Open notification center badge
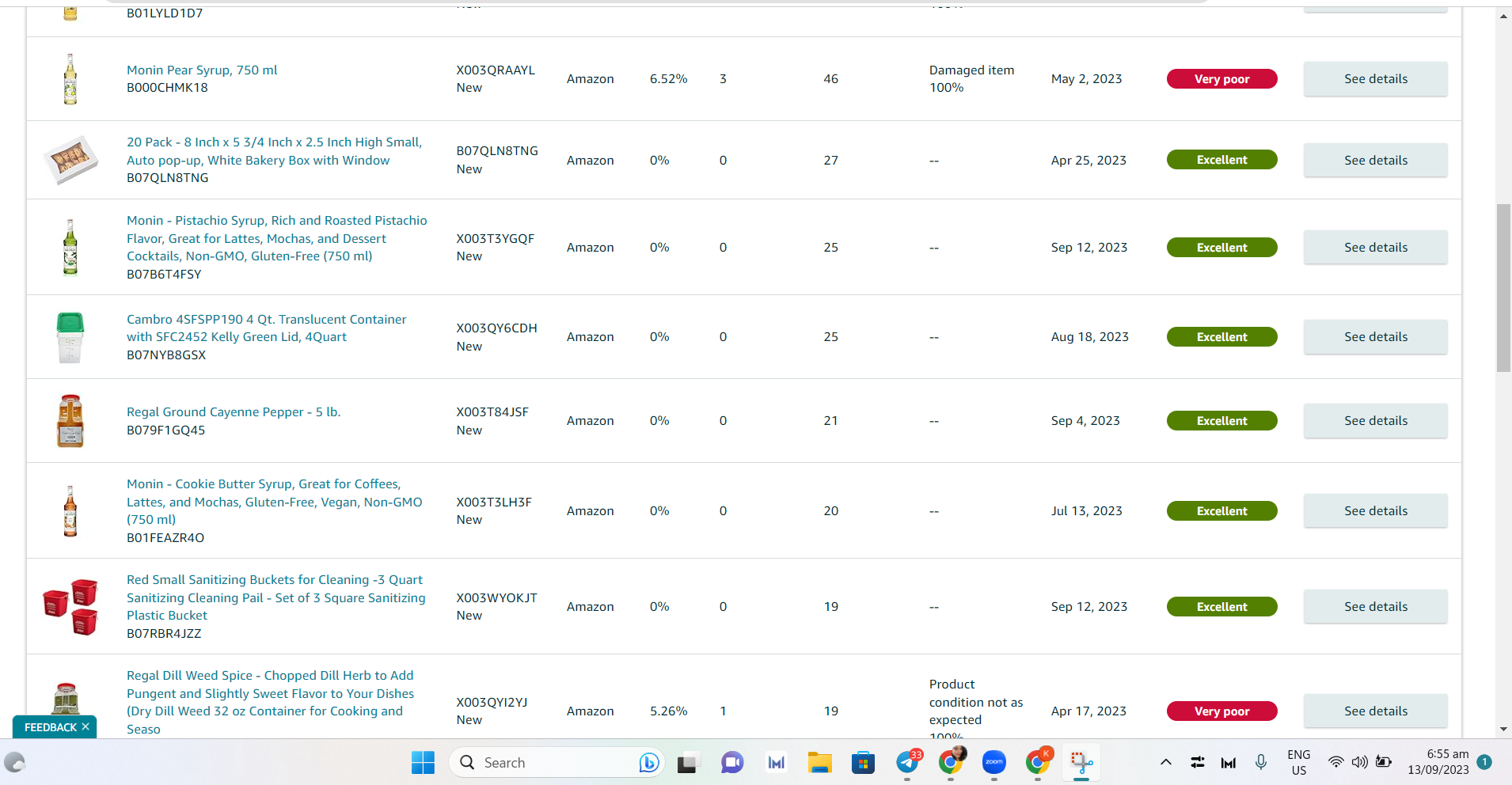The width and height of the screenshot is (1512, 785). click(x=1484, y=762)
